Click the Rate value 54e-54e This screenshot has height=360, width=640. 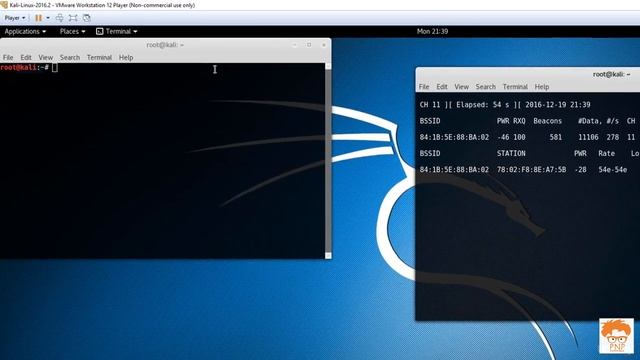(x=613, y=170)
